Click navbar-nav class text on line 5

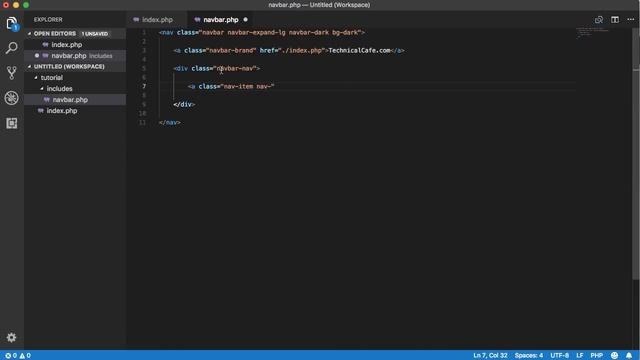pos(235,69)
